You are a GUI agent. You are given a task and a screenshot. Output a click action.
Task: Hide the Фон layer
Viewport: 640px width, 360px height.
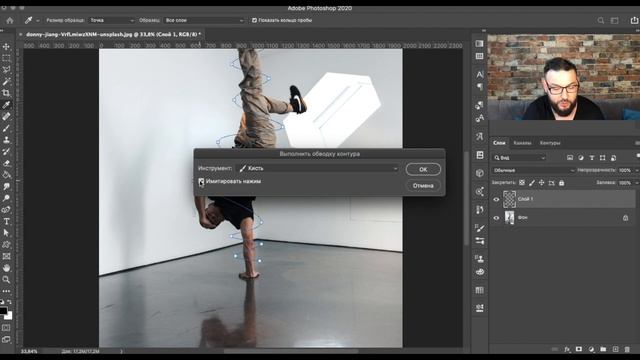(x=496, y=218)
